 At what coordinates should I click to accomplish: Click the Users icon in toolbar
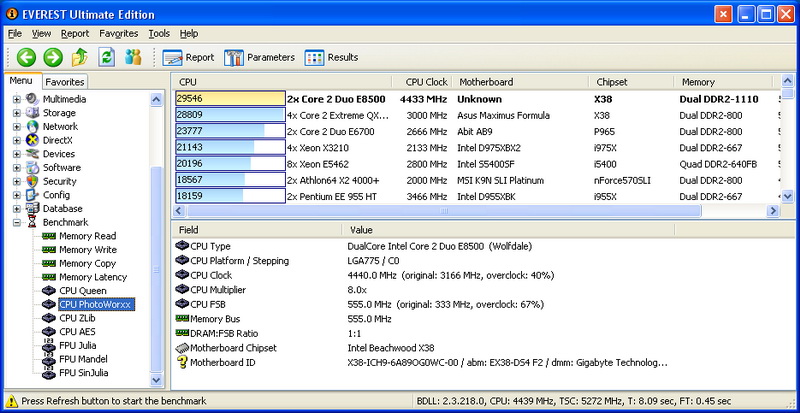(x=133, y=57)
